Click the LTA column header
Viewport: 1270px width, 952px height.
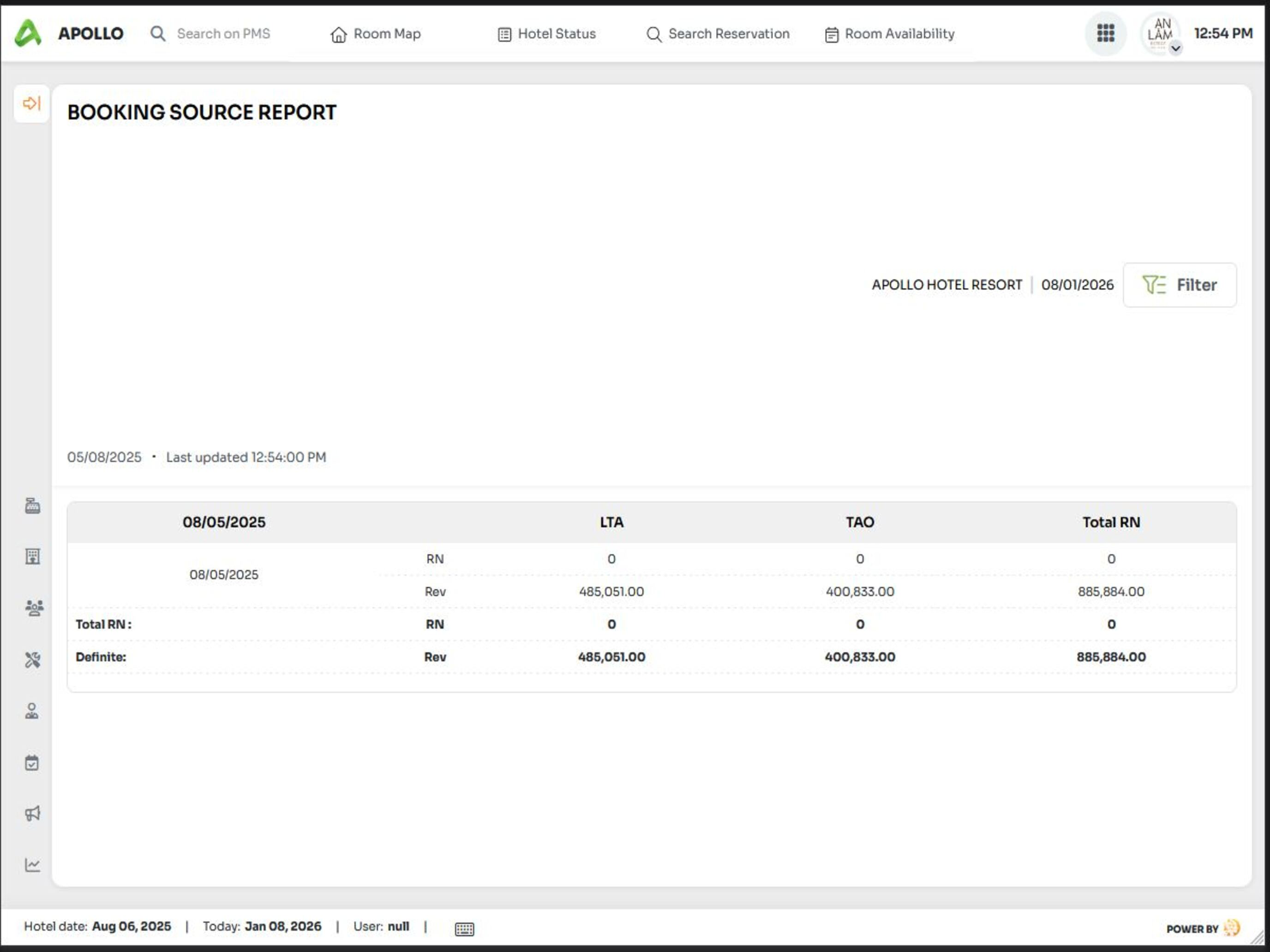pos(611,522)
